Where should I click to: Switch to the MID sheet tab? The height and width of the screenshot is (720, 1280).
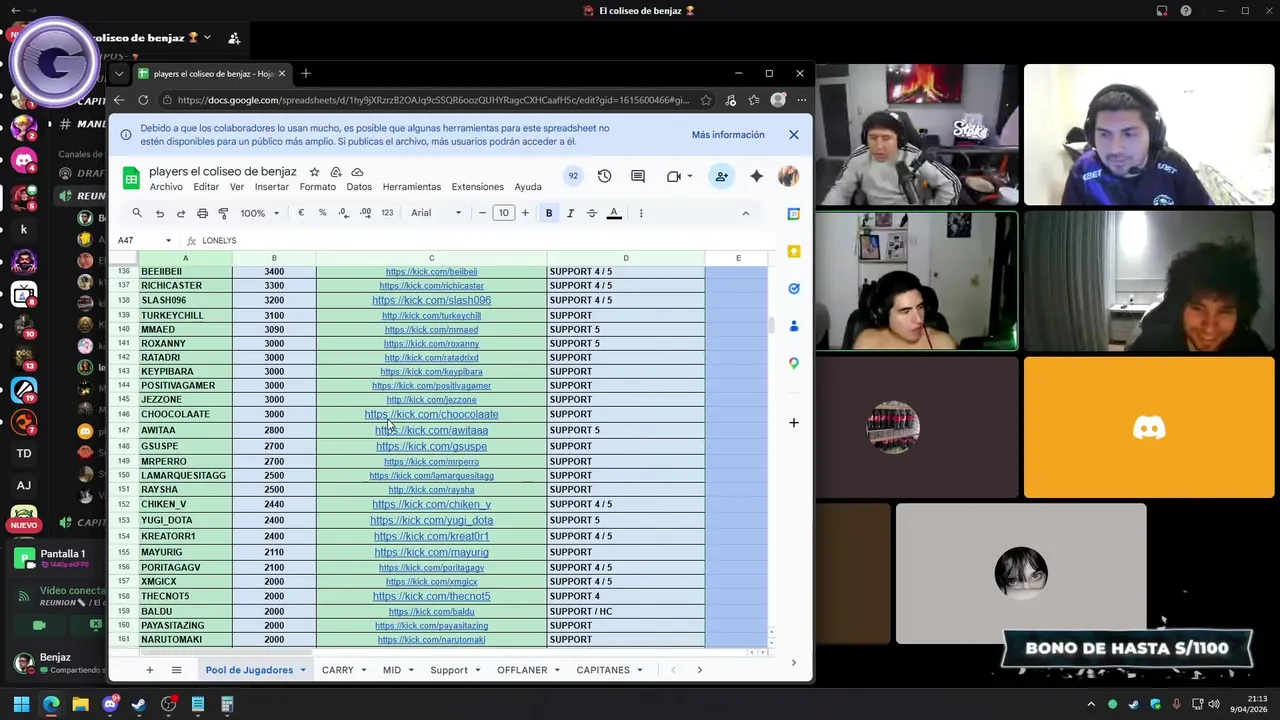[392, 670]
